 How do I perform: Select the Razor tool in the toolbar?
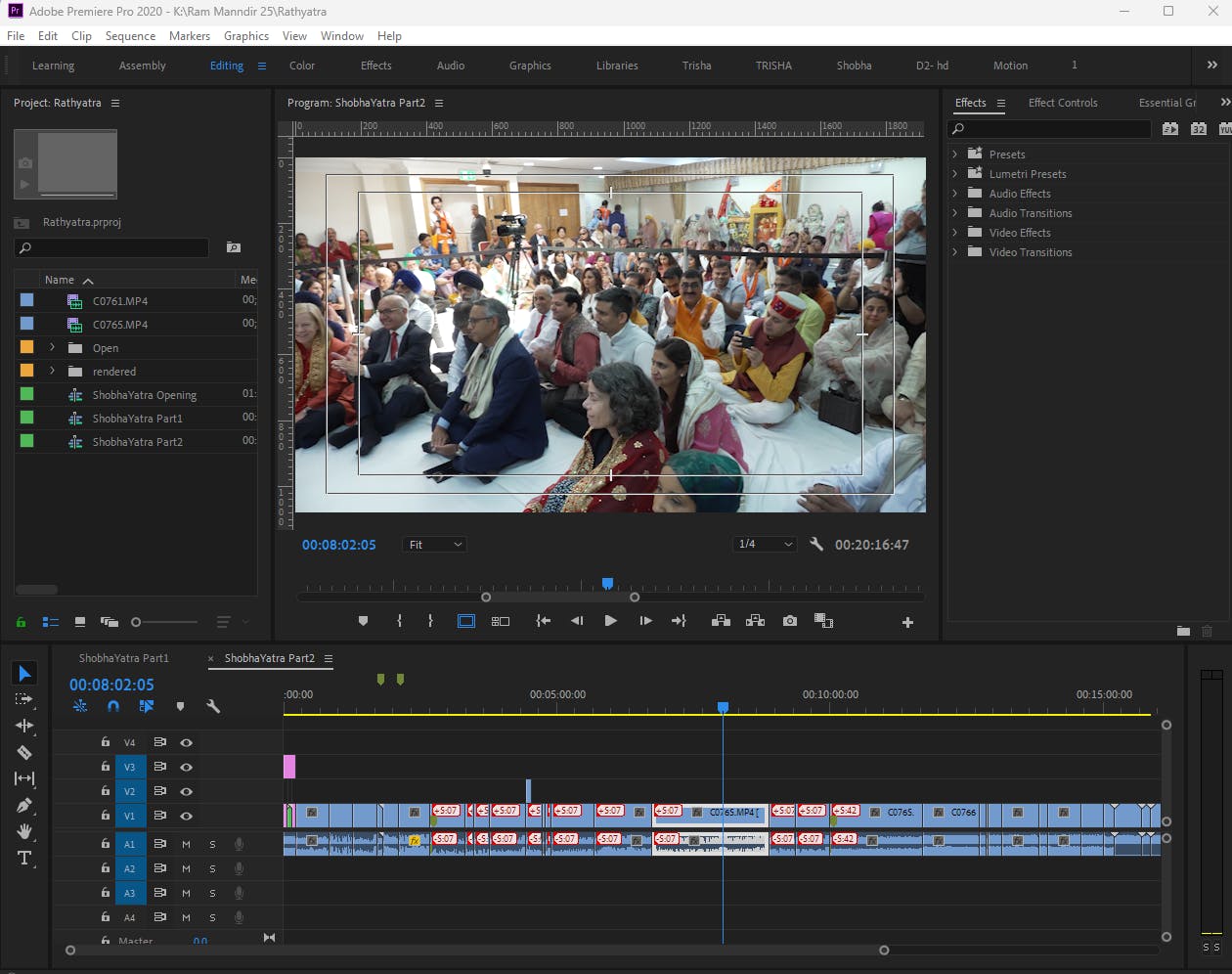pyautogui.click(x=24, y=753)
